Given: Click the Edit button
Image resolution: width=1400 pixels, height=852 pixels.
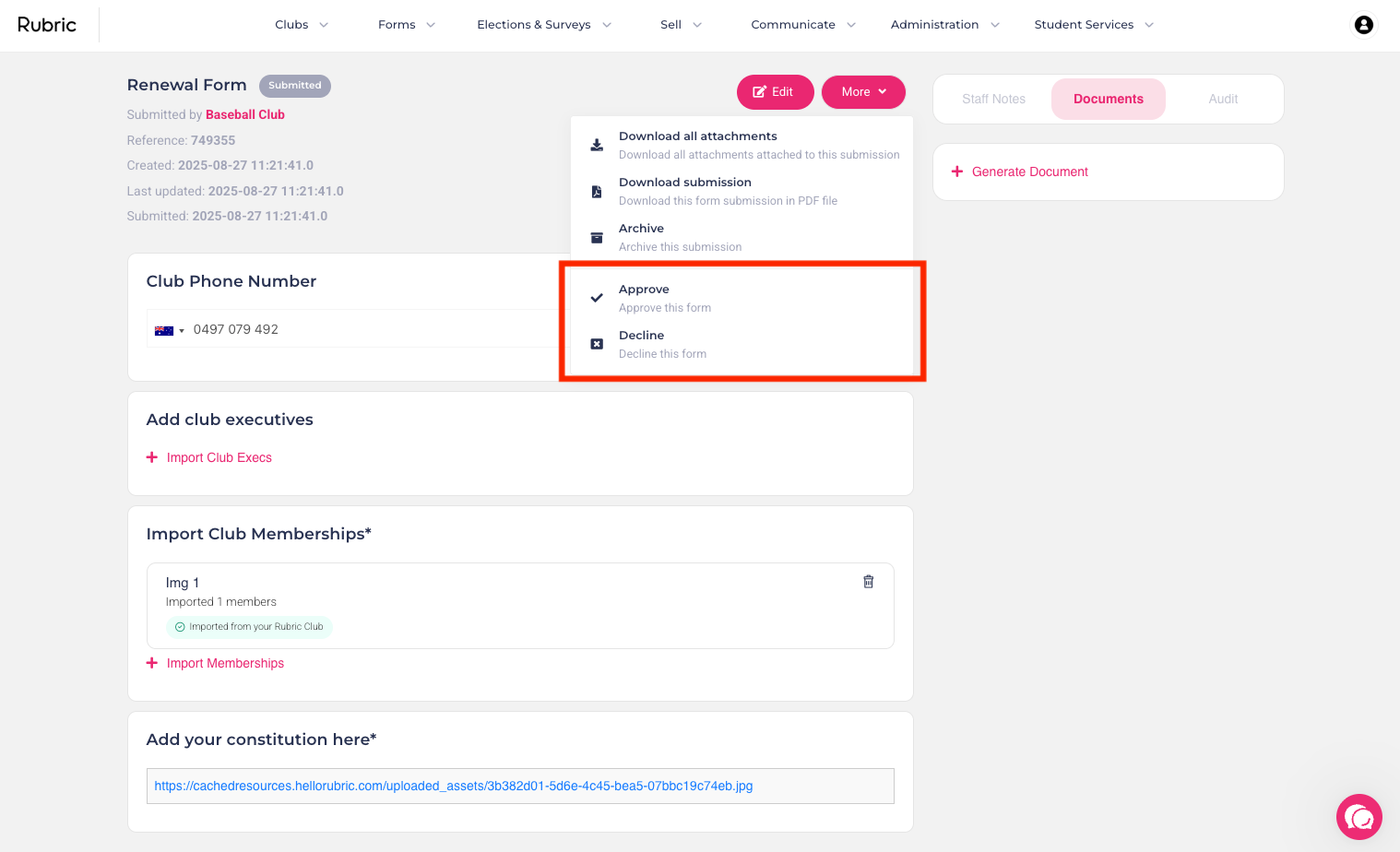Looking at the screenshot, I should 775,91.
